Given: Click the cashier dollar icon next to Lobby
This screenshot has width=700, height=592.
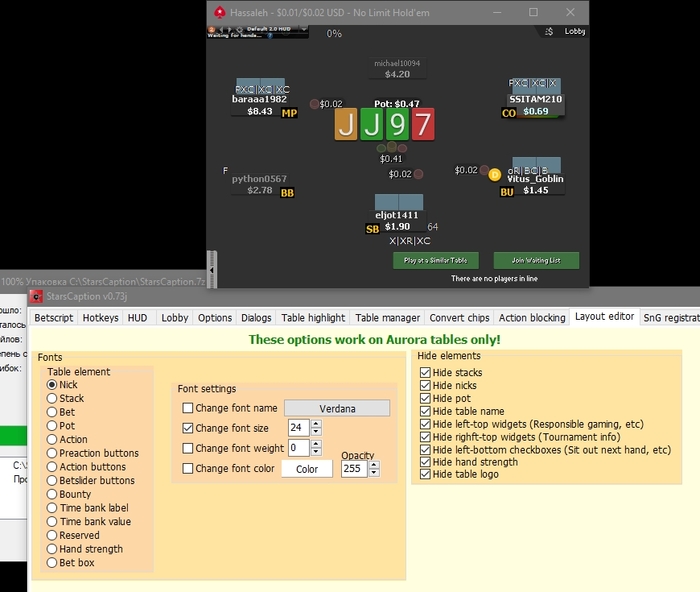Looking at the screenshot, I should coord(549,31).
